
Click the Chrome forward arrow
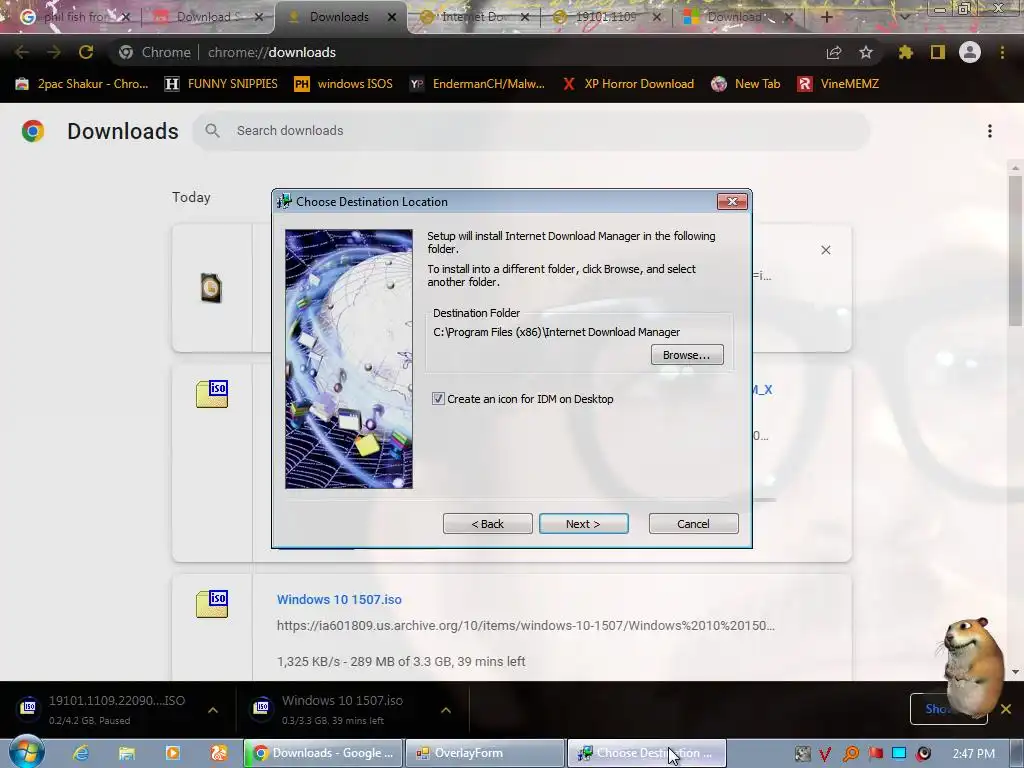tap(54, 52)
